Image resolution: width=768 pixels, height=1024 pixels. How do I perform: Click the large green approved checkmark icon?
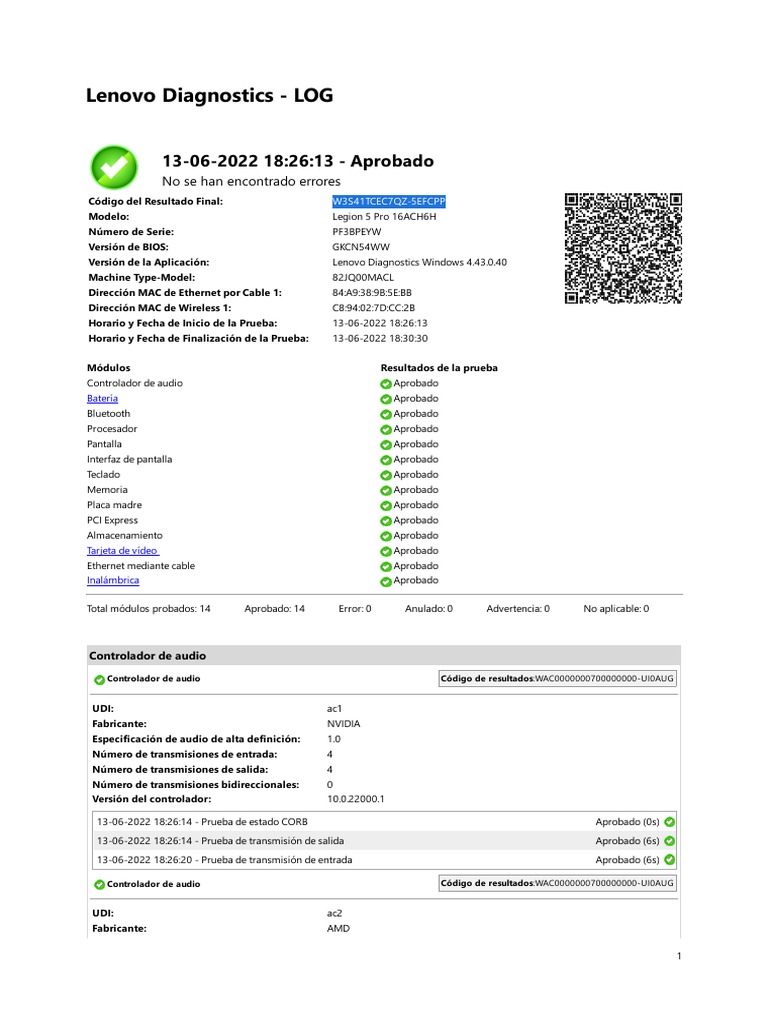[114, 168]
